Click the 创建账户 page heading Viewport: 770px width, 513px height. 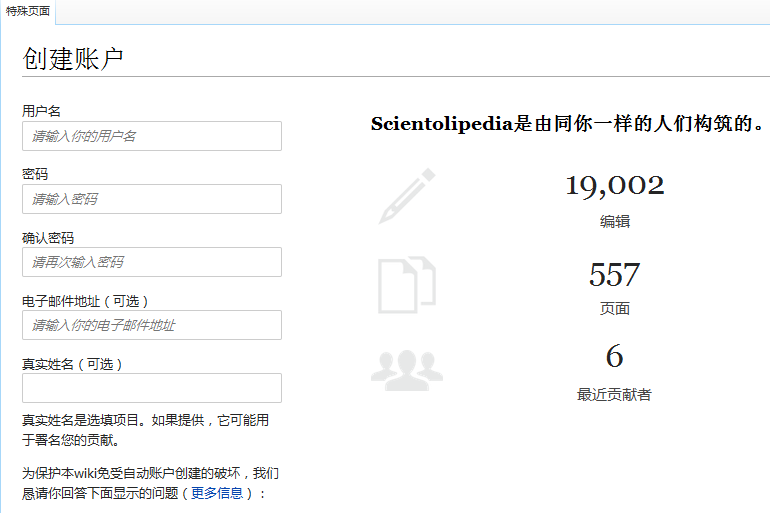tap(73, 59)
